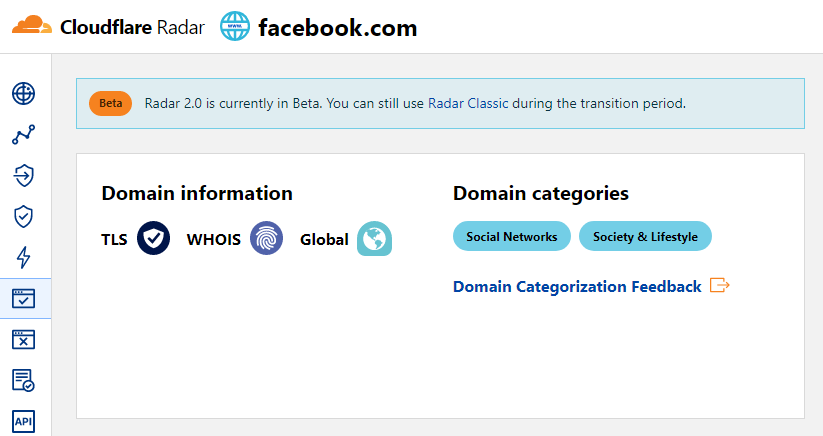Viewport: 823px width, 436px height.
Task: Select the Social Networks category tag
Action: (x=512, y=237)
